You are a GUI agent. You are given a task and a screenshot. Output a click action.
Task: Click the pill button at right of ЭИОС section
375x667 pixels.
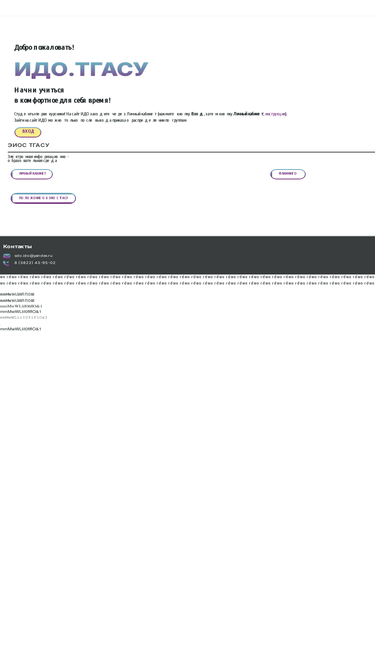click(x=288, y=174)
